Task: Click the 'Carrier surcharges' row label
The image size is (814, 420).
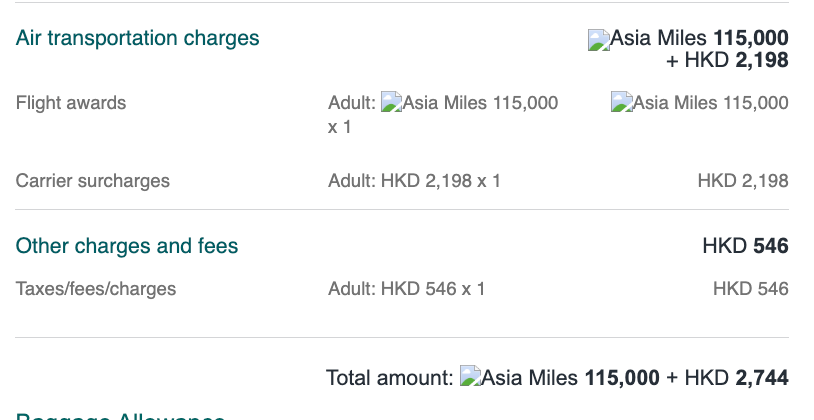Action: tap(92, 181)
